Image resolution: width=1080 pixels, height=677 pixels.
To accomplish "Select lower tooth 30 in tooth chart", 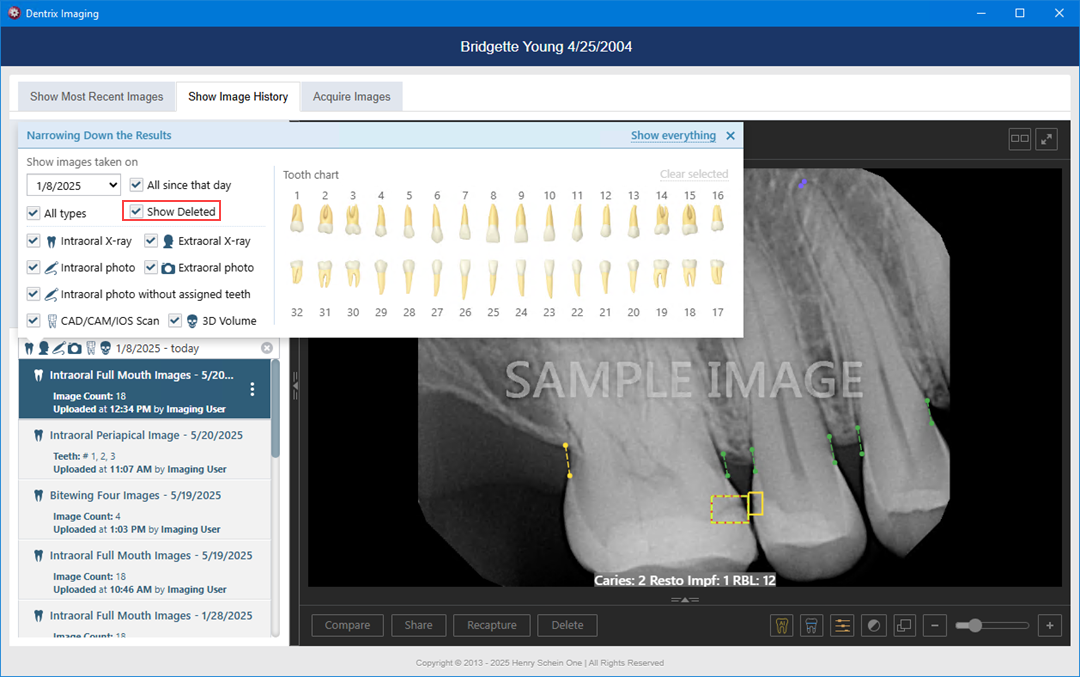I will click(x=353, y=274).
